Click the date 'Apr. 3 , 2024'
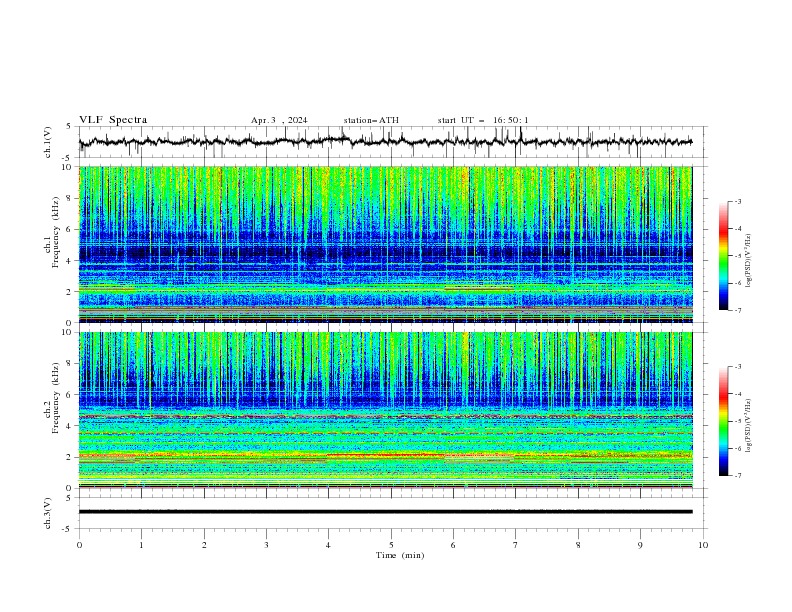 click(279, 120)
